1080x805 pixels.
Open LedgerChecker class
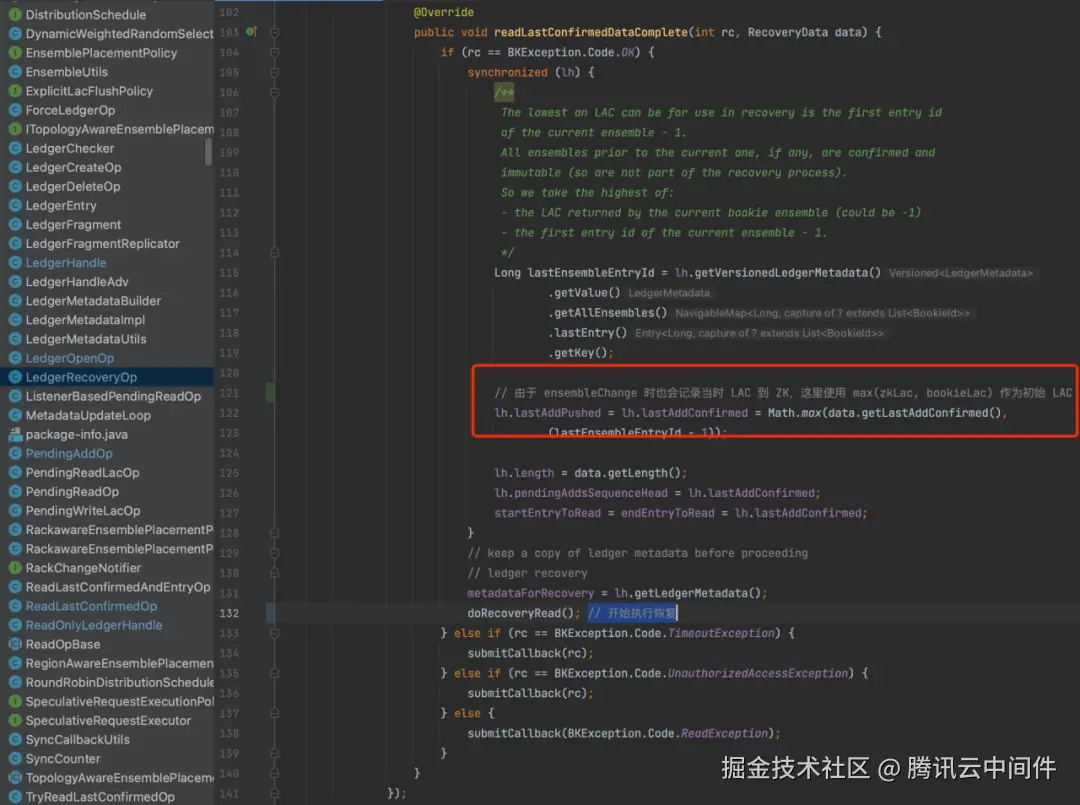click(70, 148)
